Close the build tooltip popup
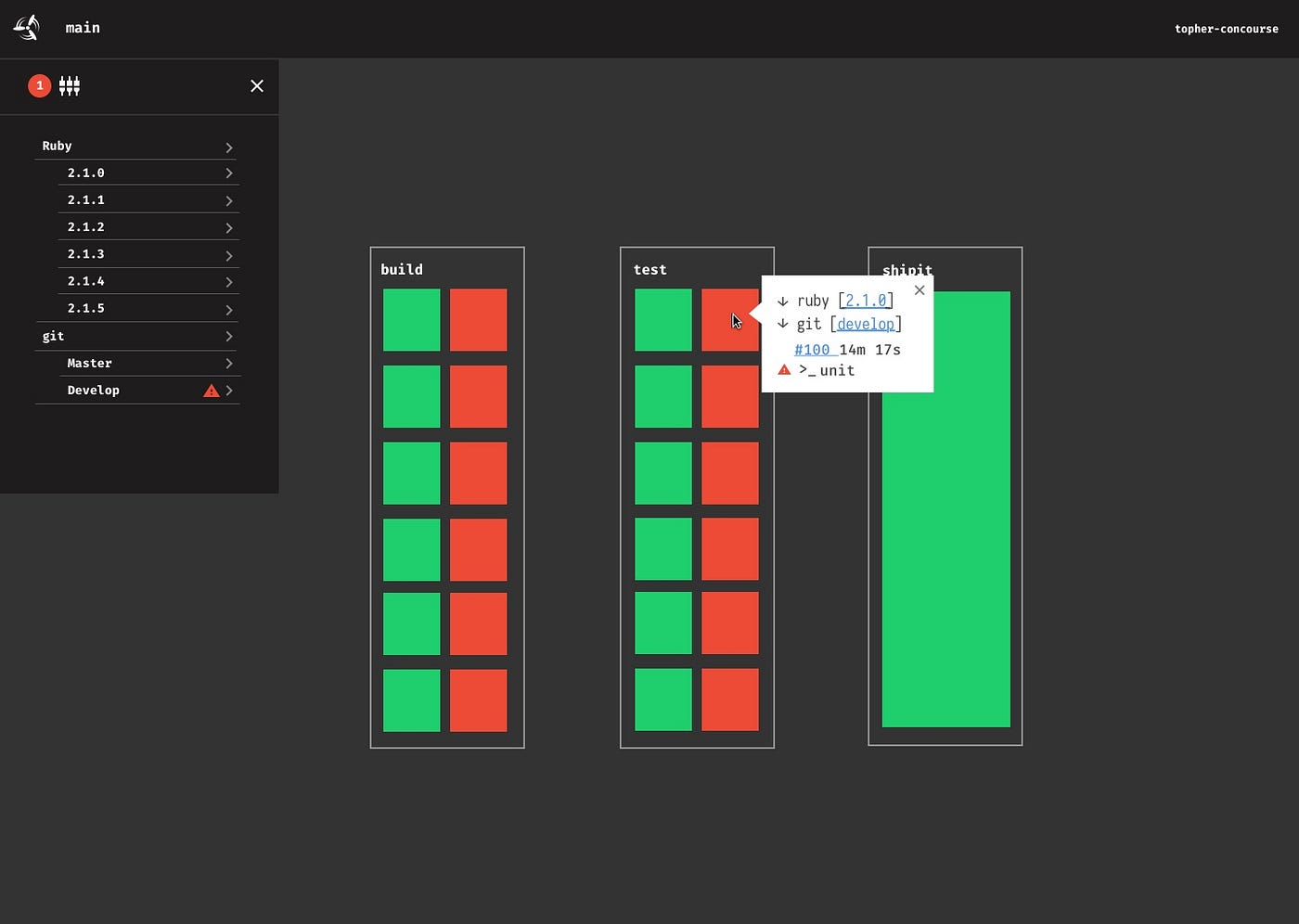 click(920, 290)
